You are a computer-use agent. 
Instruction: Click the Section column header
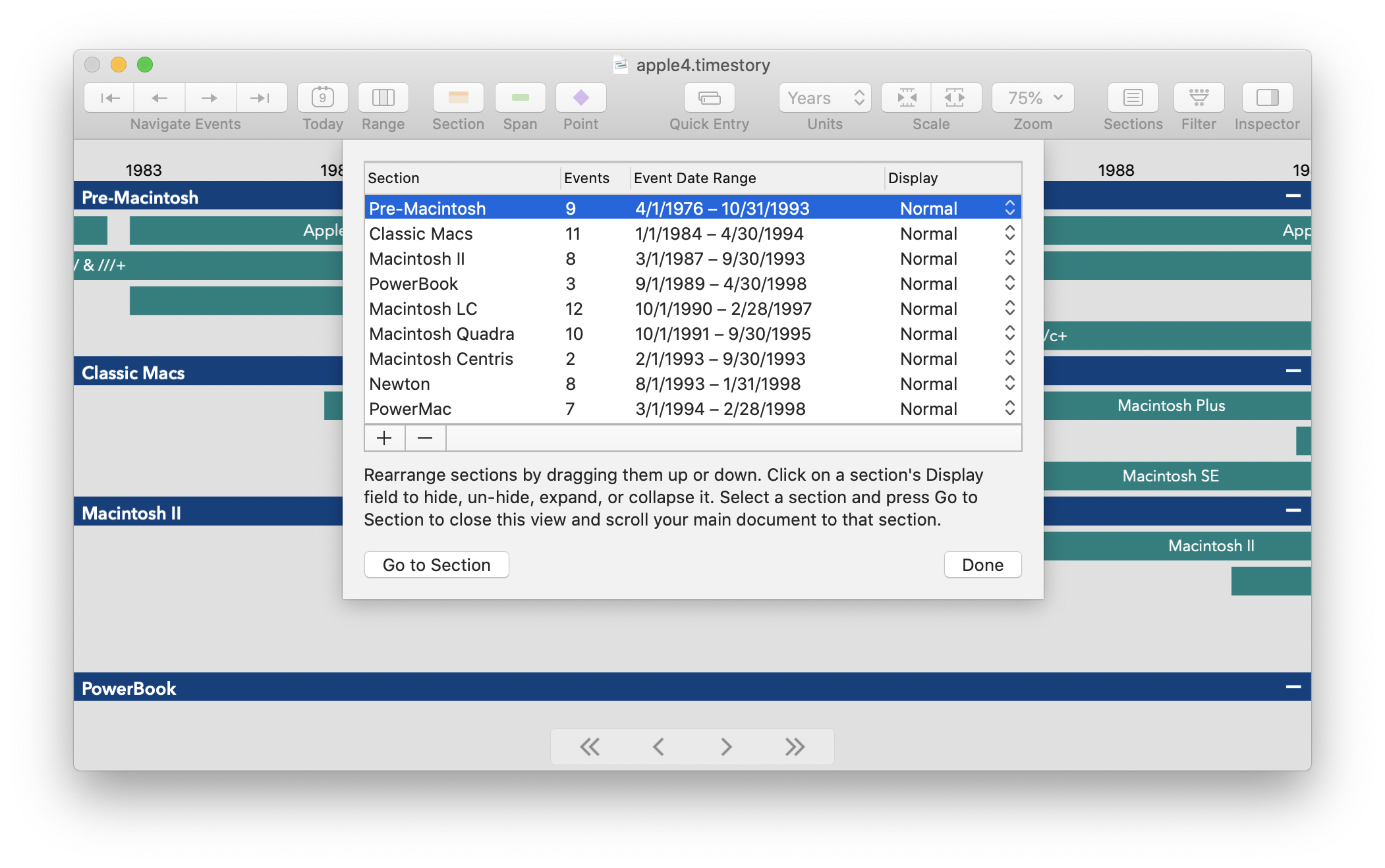point(394,178)
